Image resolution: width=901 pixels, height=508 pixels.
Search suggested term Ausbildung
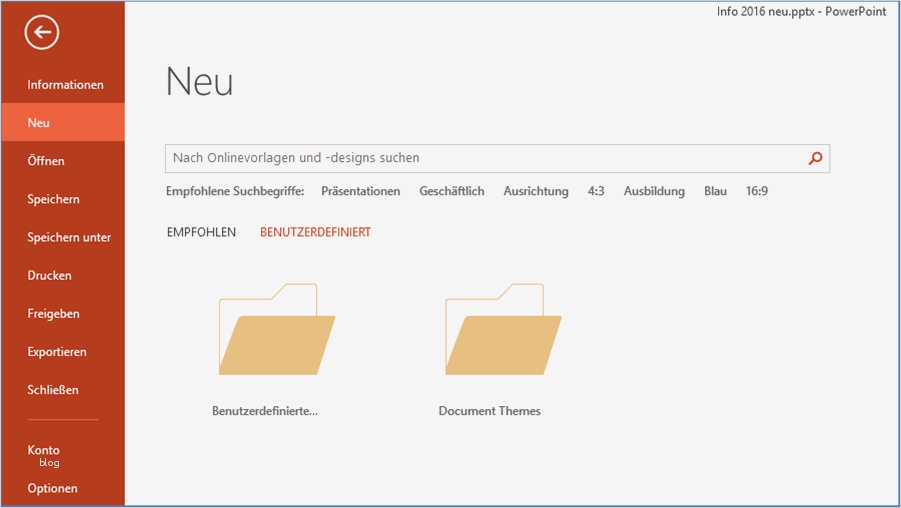(654, 191)
